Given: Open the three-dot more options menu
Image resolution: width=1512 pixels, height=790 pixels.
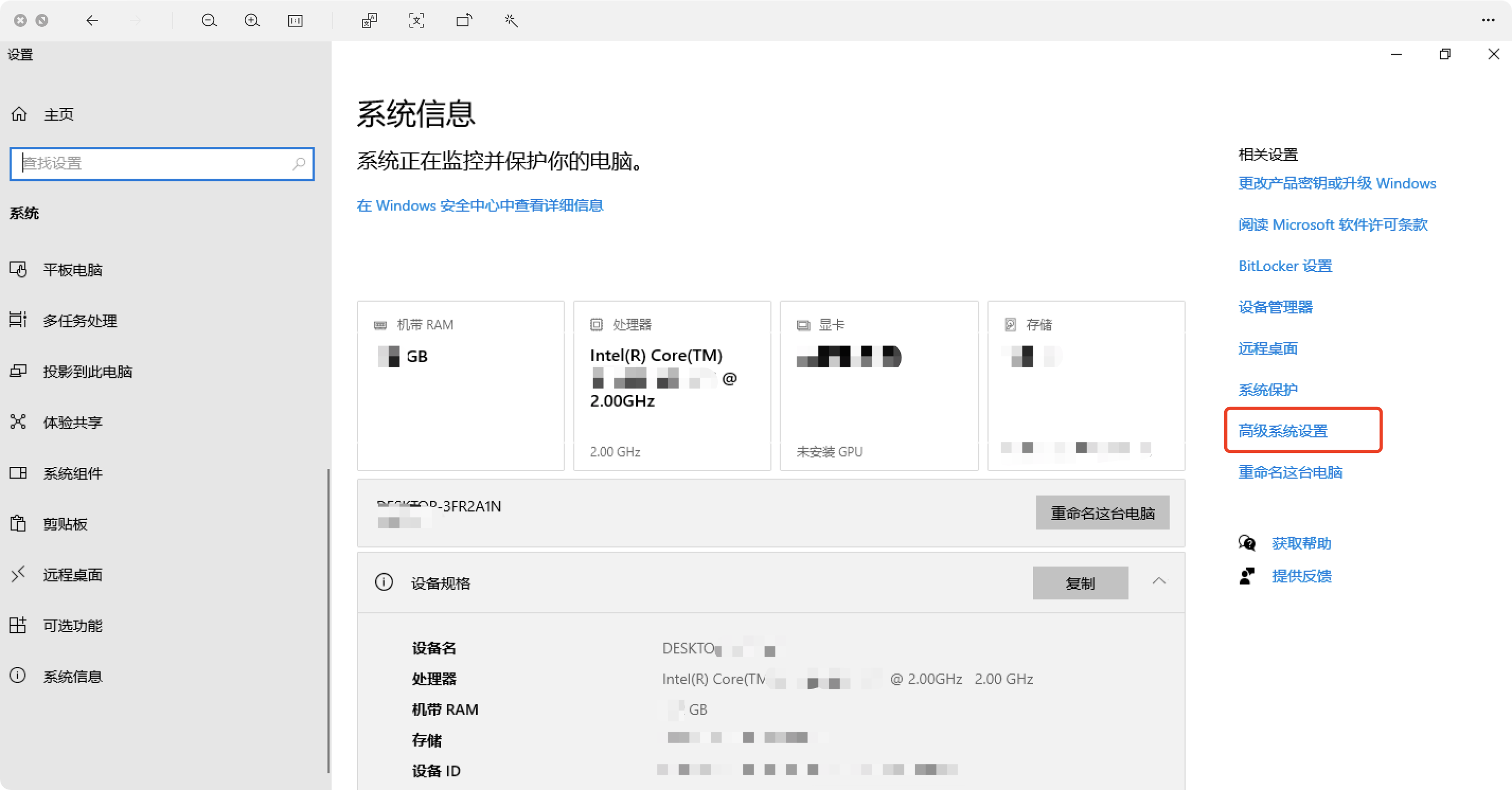Looking at the screenshot, I should click(1488, 20).
